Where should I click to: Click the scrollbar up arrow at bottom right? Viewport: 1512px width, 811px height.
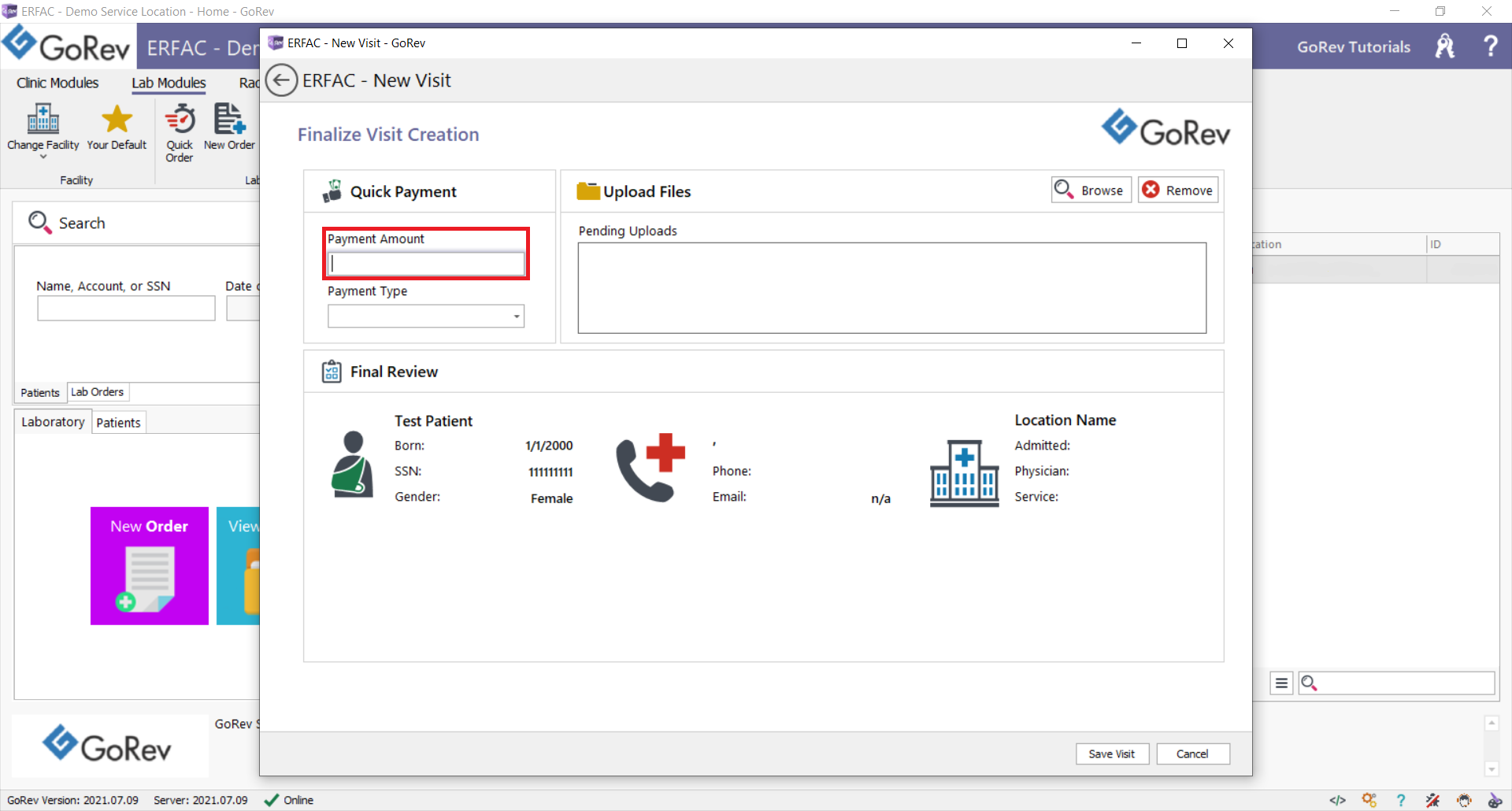pos(1492,723)
